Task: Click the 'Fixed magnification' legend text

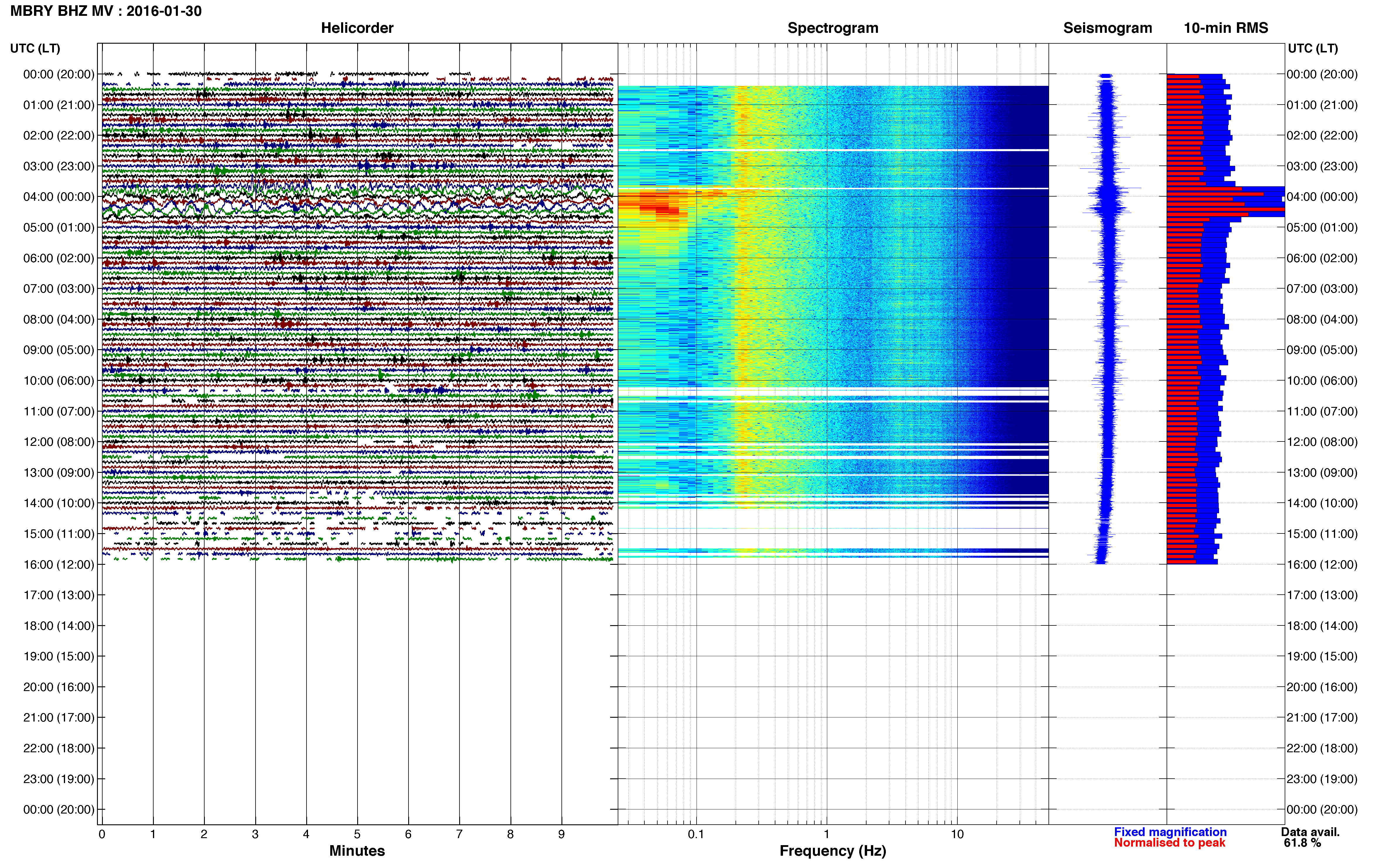Action: coord(1170,832)
